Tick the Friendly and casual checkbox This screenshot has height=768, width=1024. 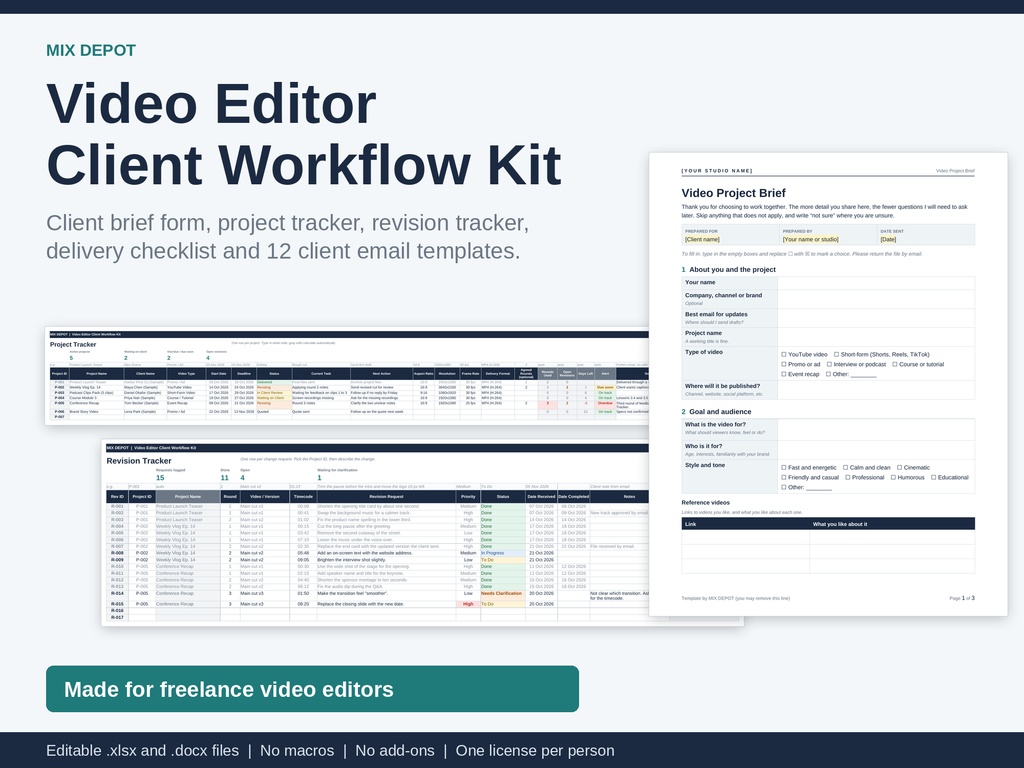pyautogui.click(x=784, y=477)
